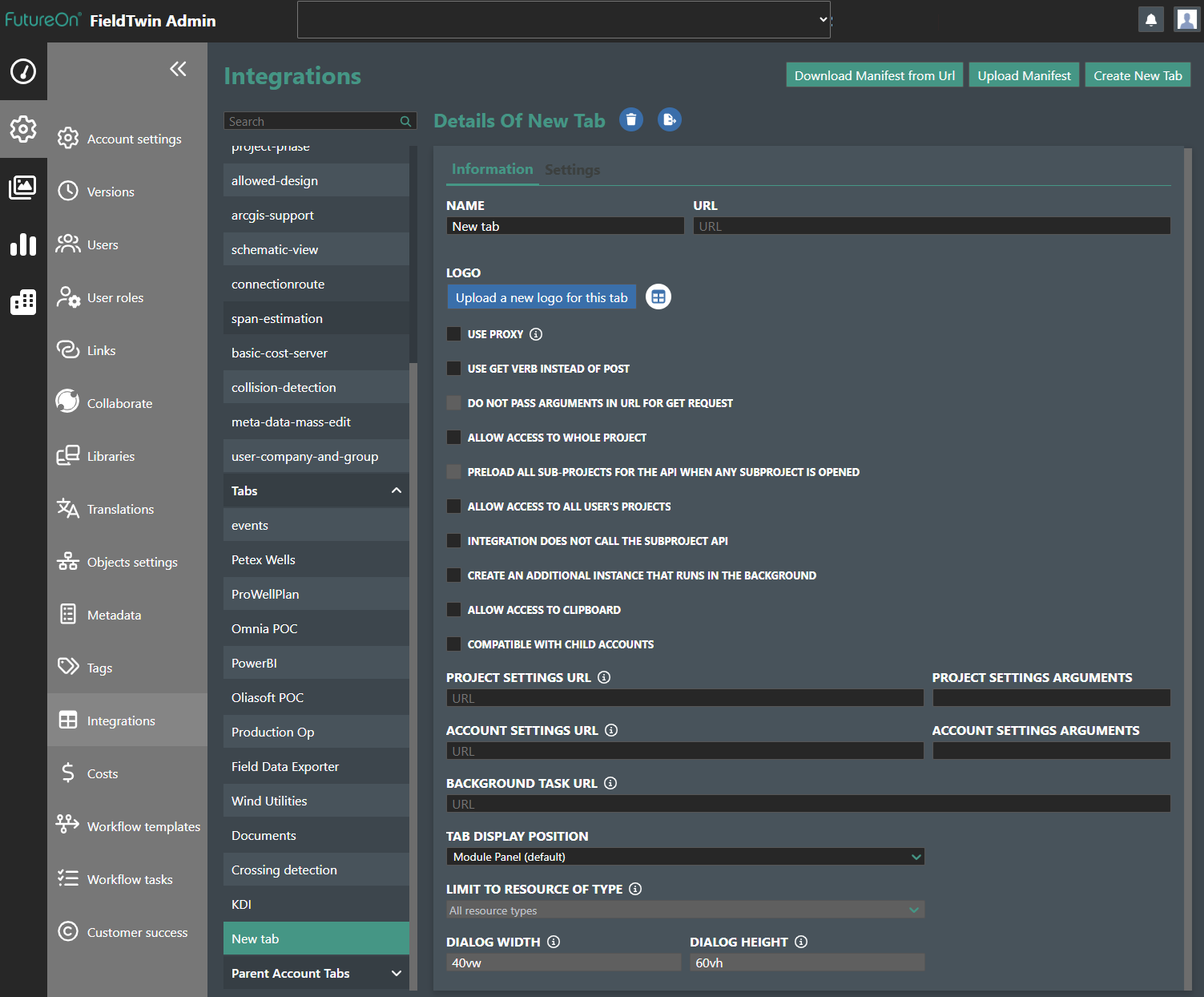Image resolution: width=1204 pixels, height=997 pixels.
Task: Click the logo gallery icon beside upload
Action: pyautogui.click(x=658, y=297)
